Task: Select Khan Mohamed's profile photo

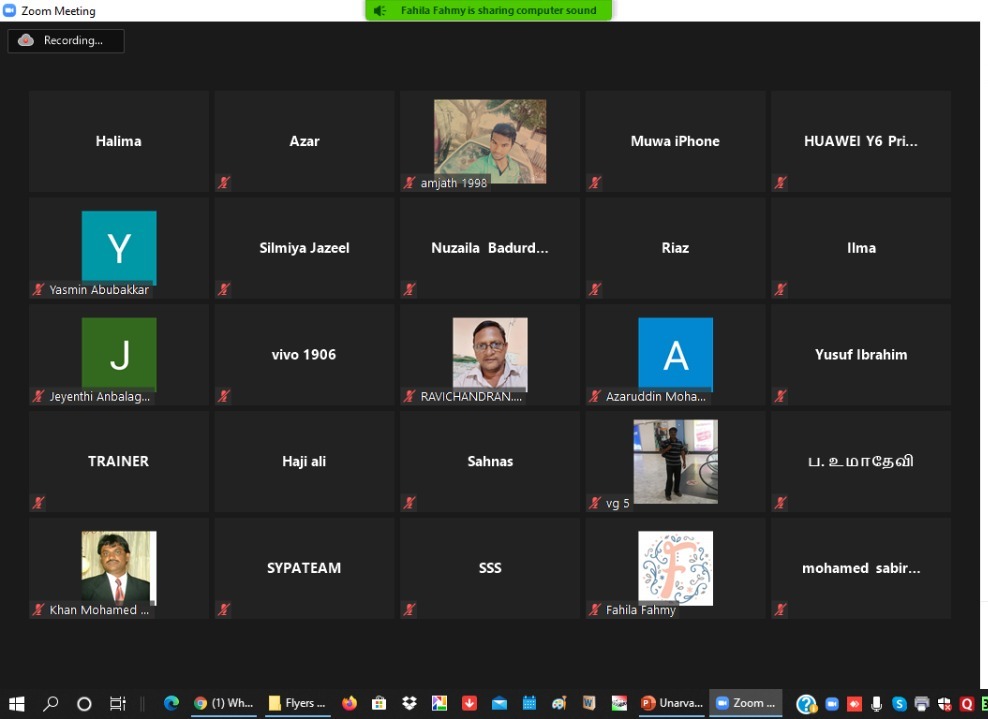Action: [119, 567]
